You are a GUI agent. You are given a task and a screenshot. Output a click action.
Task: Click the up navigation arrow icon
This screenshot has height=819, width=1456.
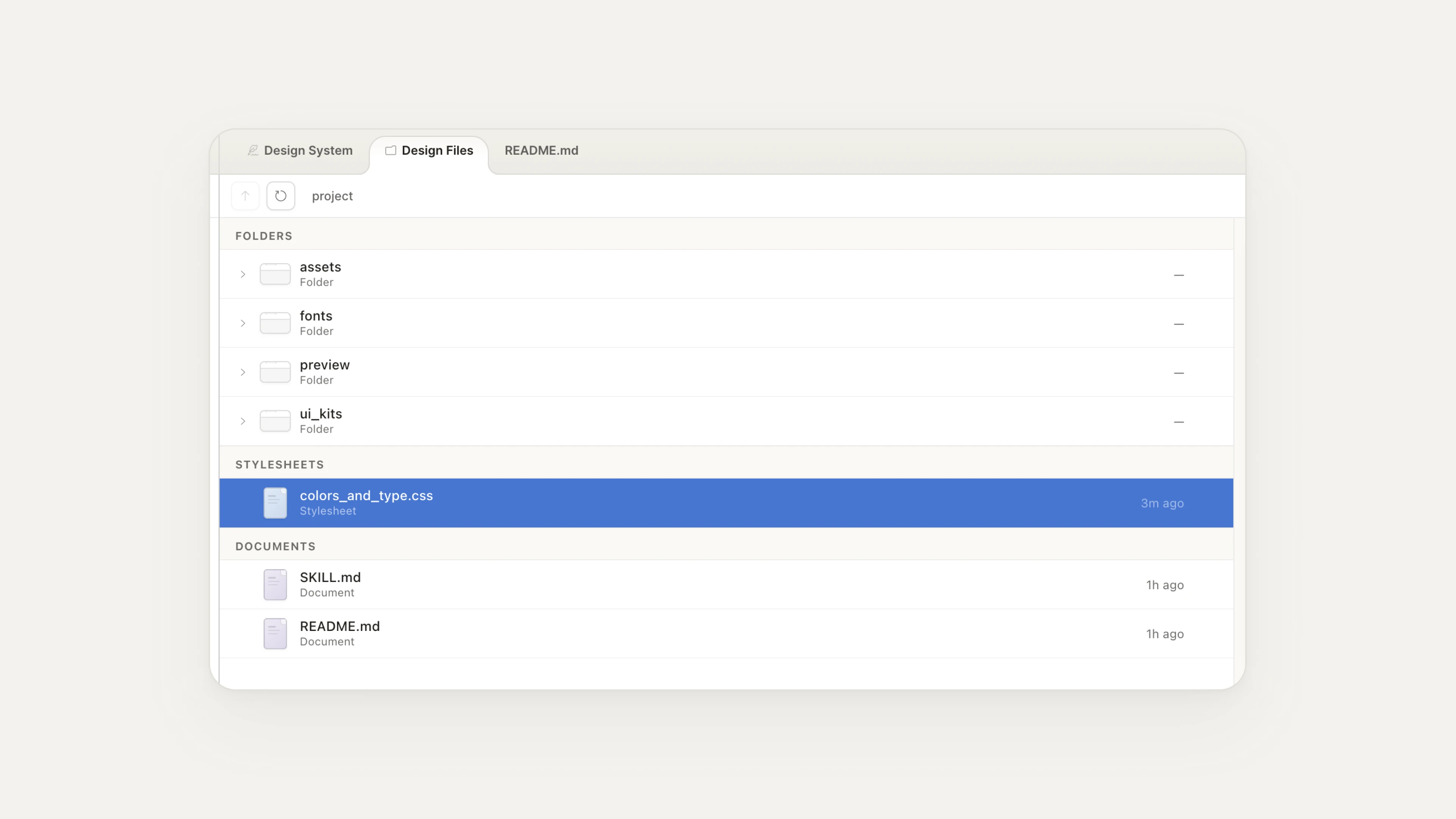click(245, 196)
